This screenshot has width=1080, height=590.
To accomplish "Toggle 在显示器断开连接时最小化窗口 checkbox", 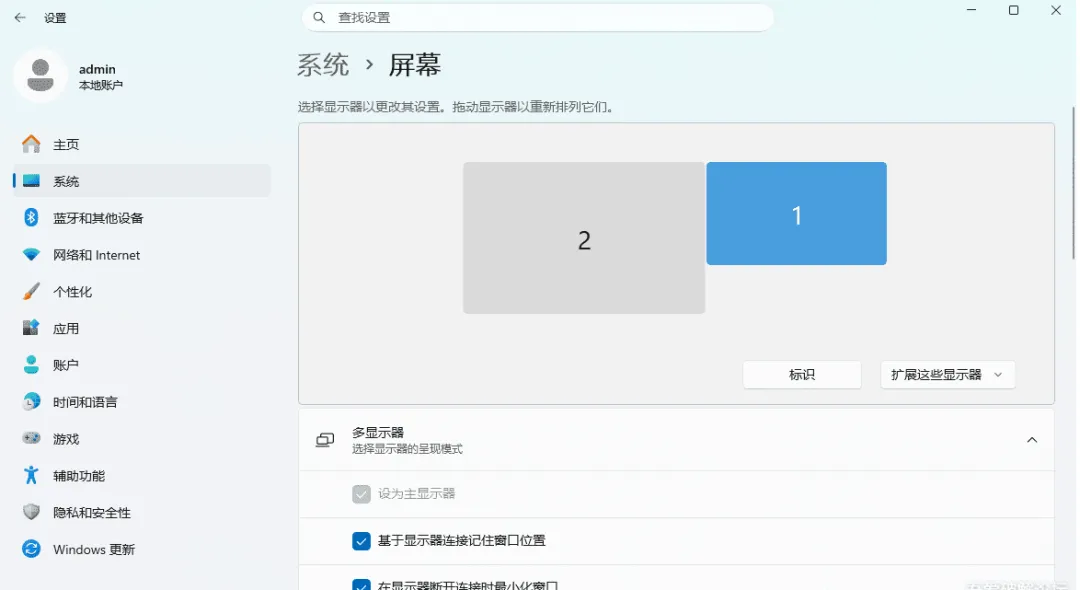I will click(x=361, y=584).
